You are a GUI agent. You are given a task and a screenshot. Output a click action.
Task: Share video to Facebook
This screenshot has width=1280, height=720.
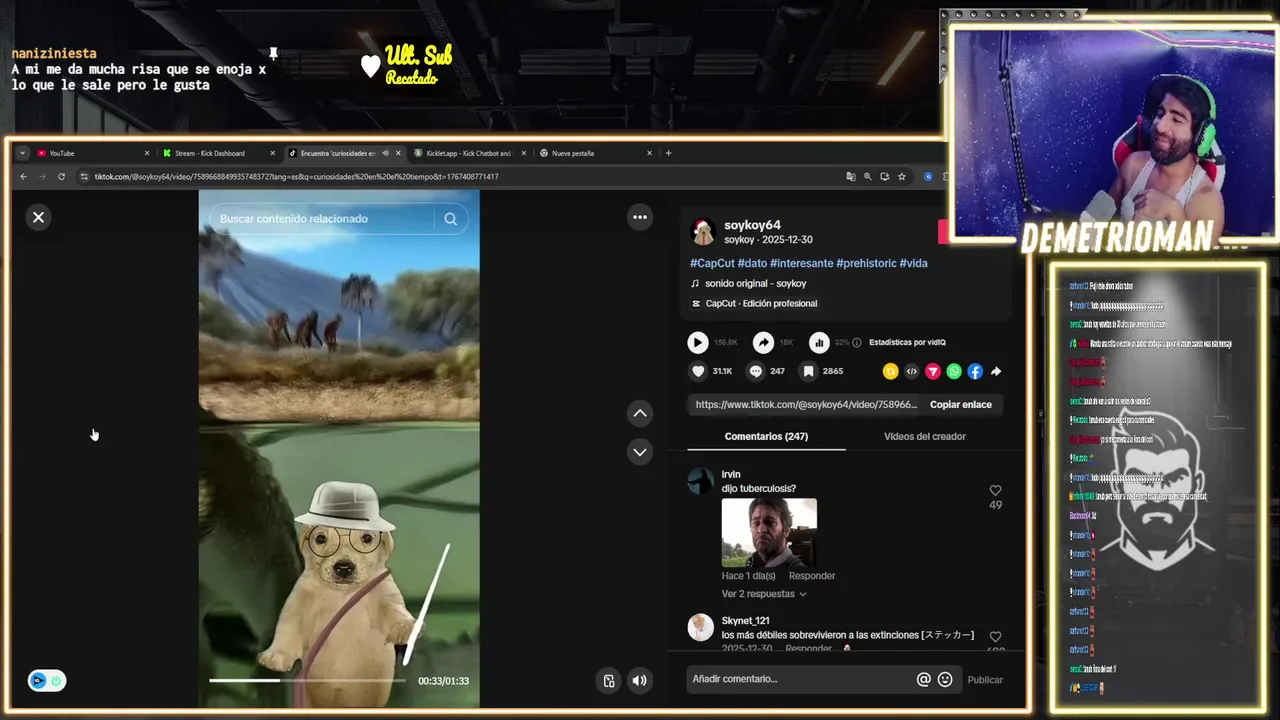975,371
